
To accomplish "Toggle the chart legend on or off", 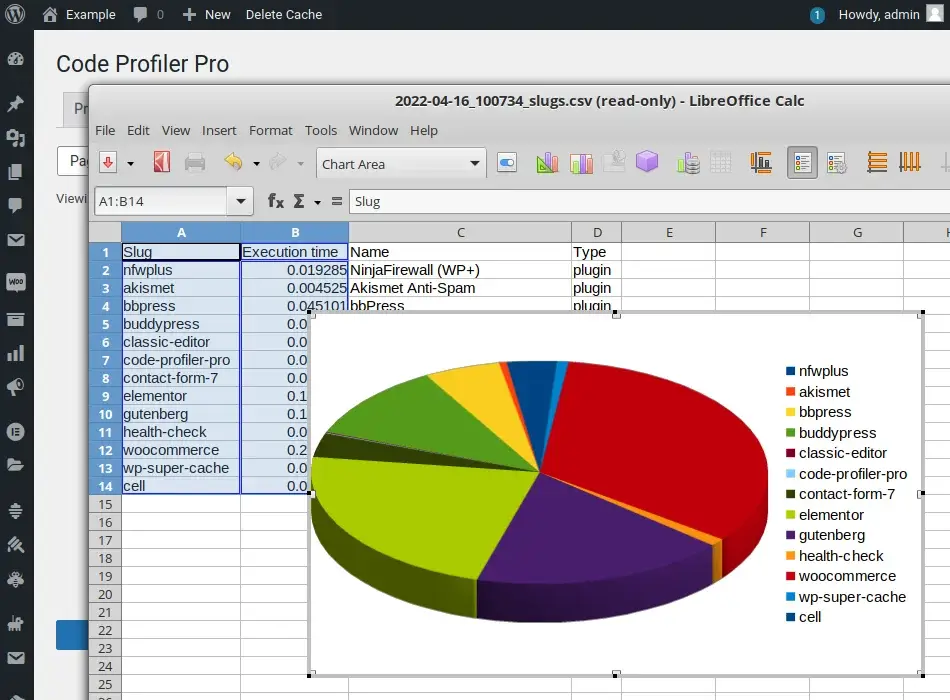I will point(803,162).
